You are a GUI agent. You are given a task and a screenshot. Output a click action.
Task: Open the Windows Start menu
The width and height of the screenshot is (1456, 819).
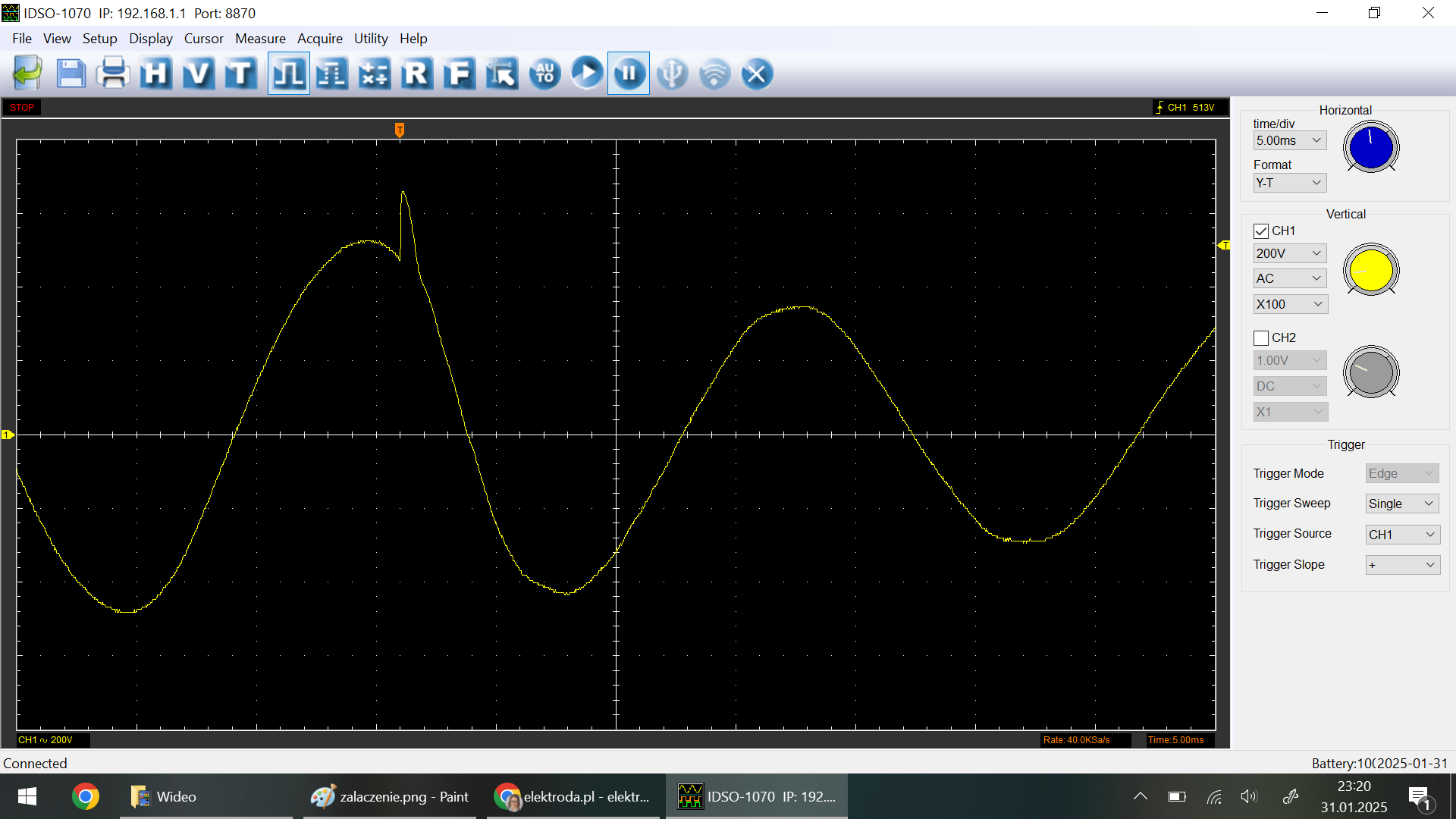click(27, 796)
